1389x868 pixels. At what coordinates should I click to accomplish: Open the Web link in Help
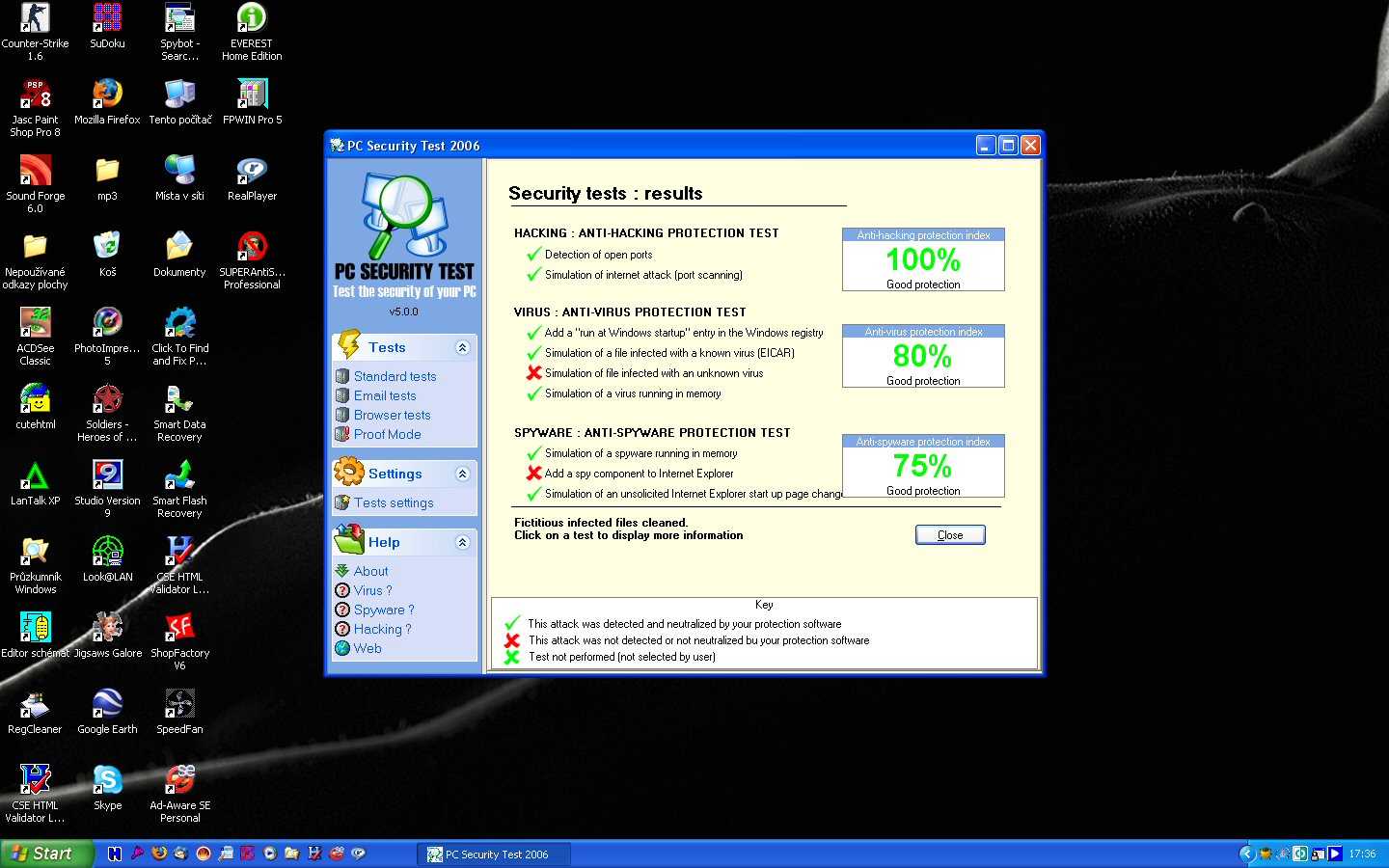(368, 648)
